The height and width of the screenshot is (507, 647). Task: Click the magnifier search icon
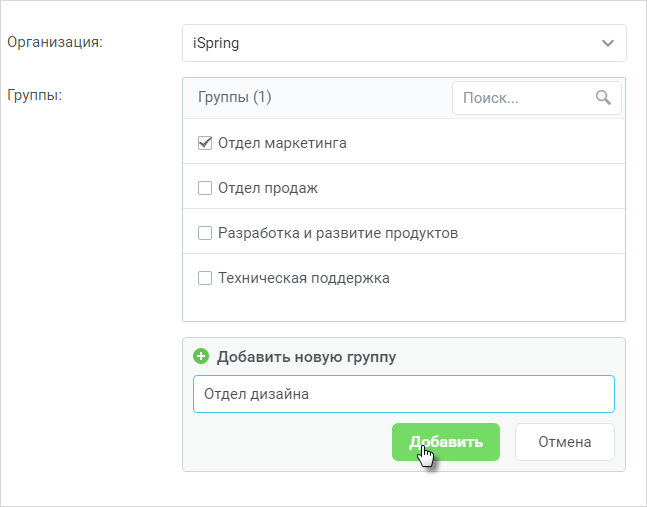click(603, 98)
